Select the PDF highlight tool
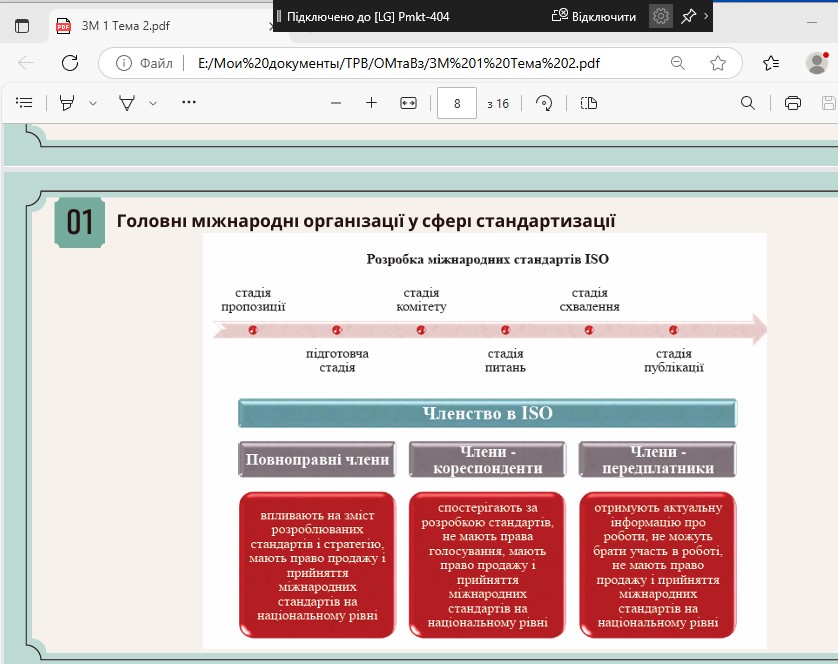 coord(67,103)
